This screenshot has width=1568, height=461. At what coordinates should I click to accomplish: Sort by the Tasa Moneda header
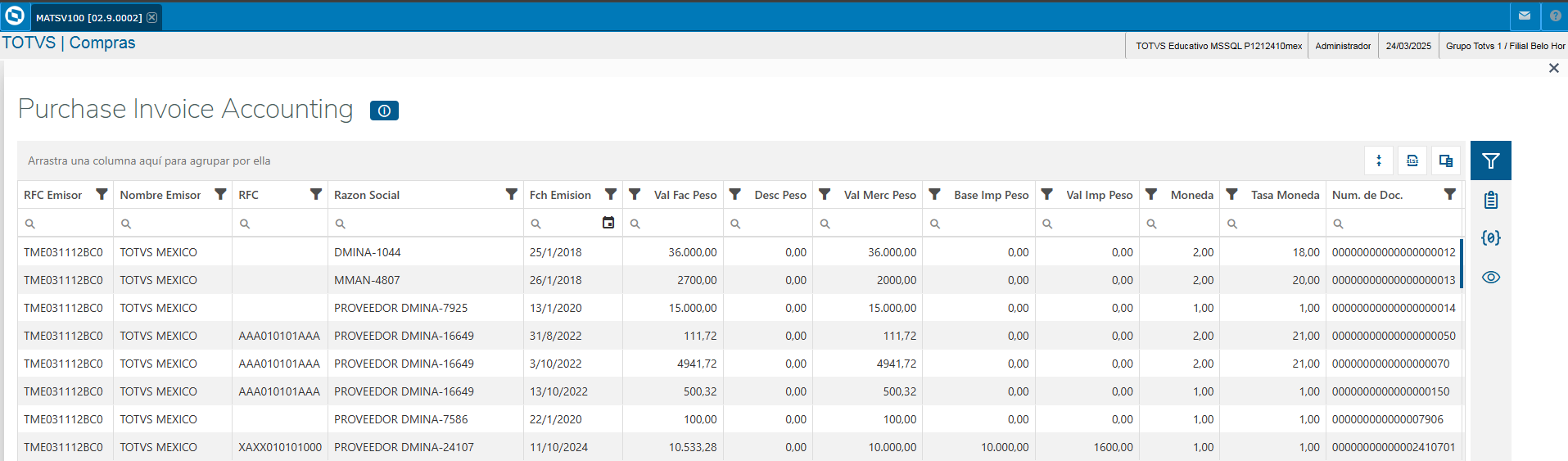(x=1285, y=195)
